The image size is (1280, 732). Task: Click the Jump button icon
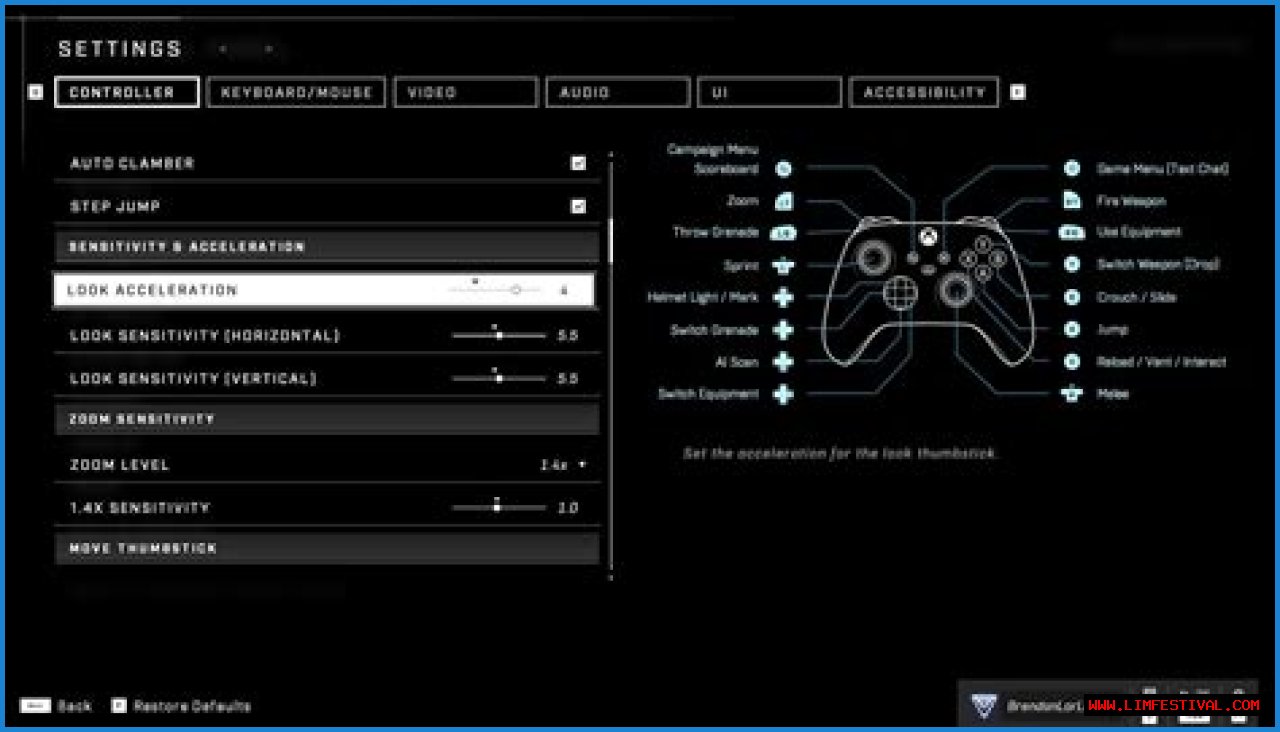(x=1072, y=329)
